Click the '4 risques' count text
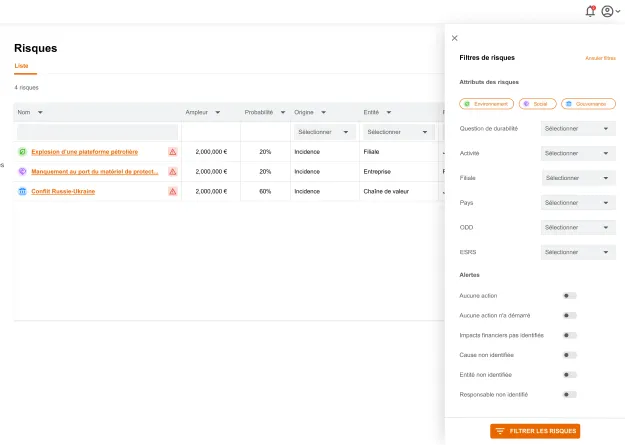 click(x=26, y=88)
